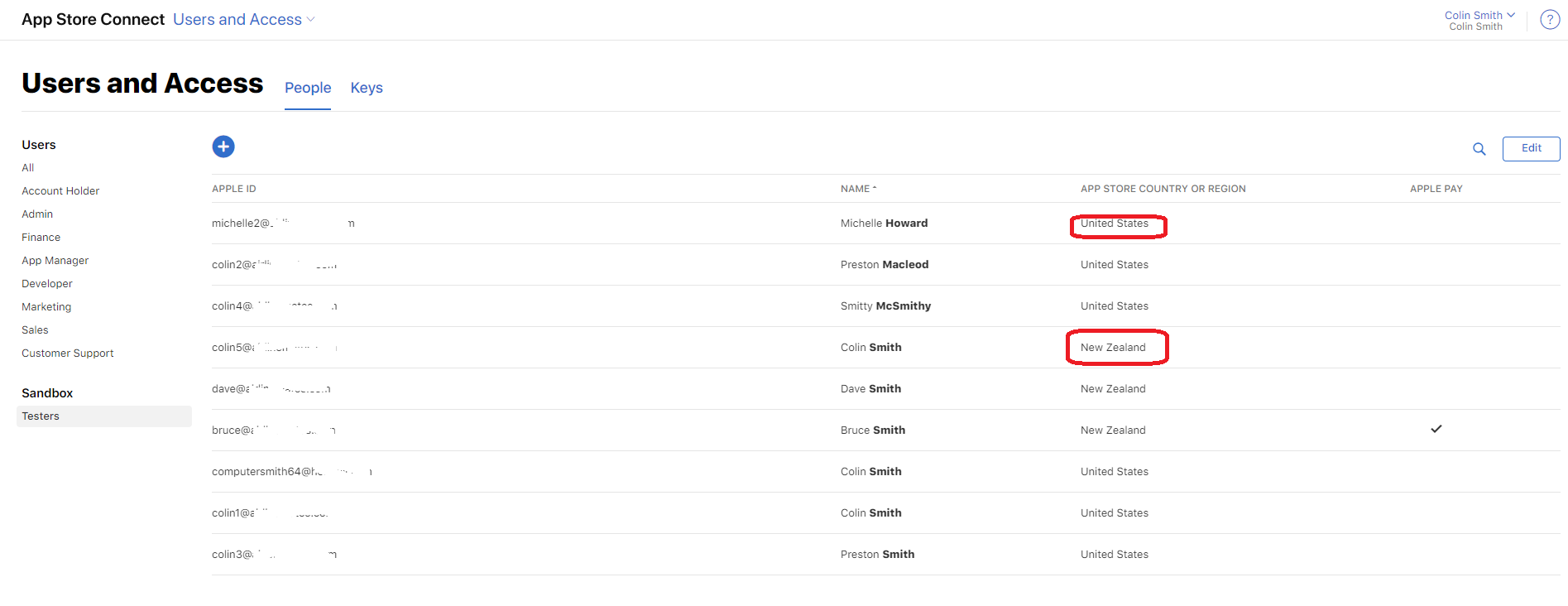Screen dimensions: 1568x606
Task: Filter users by App Manager role
Action: tap(55, 261)
